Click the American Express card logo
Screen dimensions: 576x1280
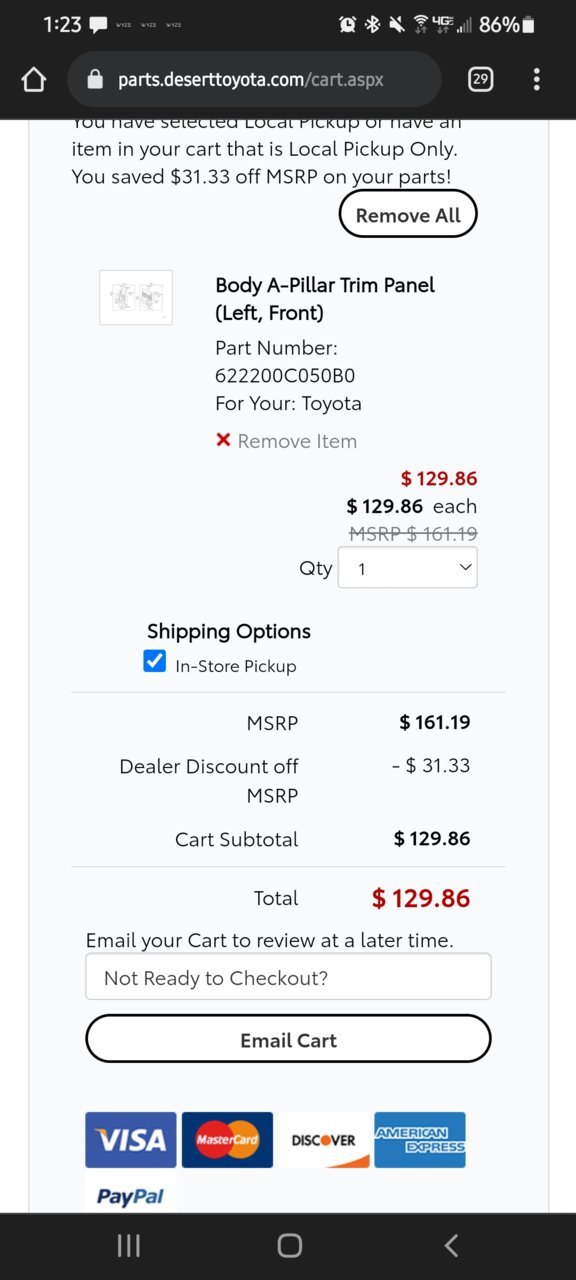pos(420,1140)
